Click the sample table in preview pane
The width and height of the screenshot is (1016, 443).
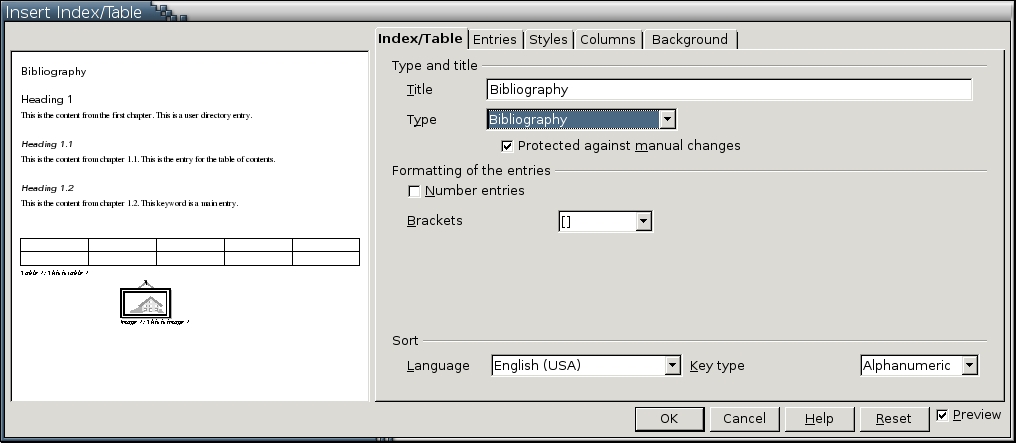pos(189,252)
